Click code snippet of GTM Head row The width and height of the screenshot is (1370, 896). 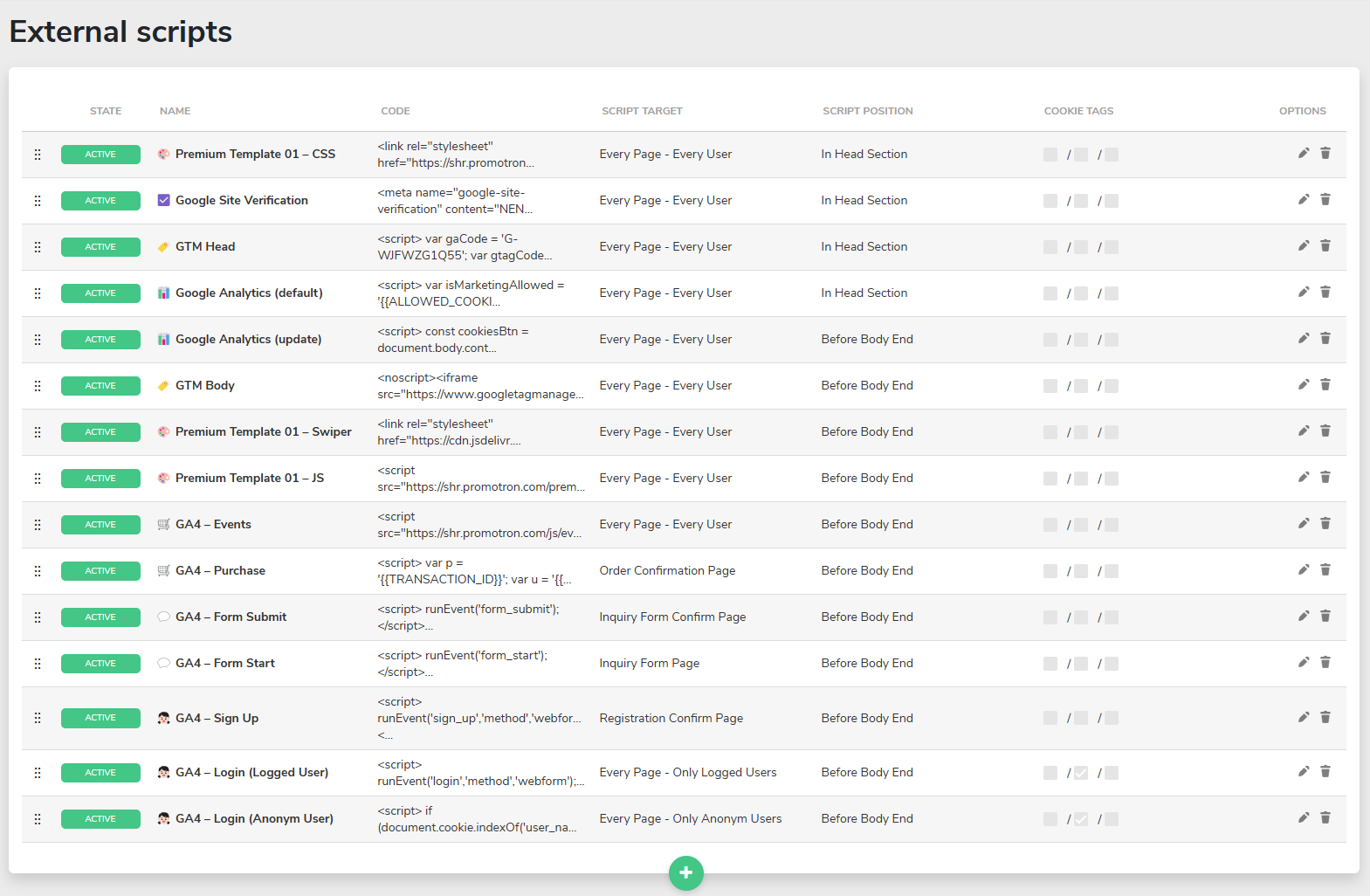465,247
